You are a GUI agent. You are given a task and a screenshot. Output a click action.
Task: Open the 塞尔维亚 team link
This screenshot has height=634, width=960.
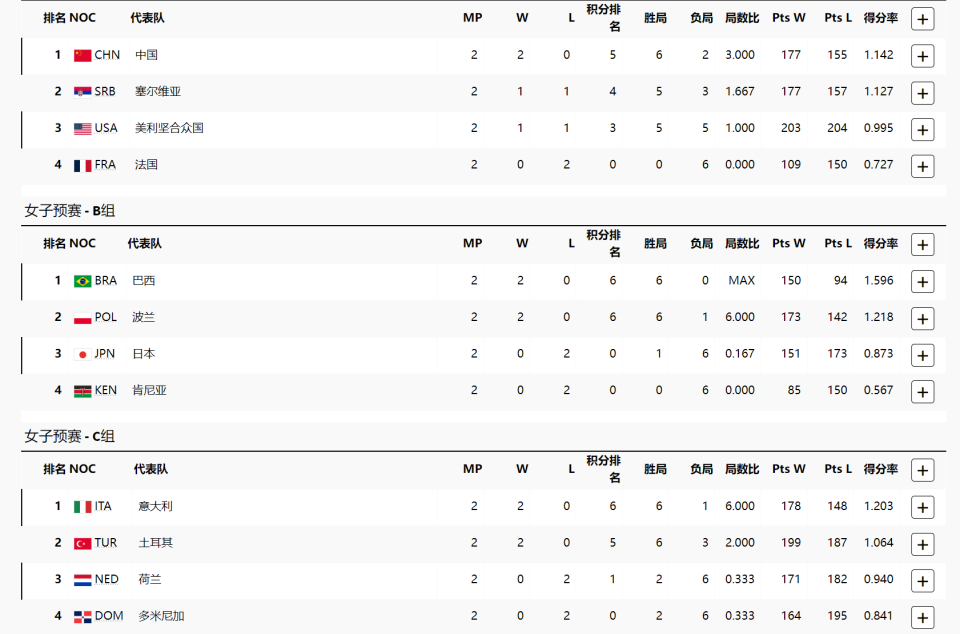point(158,92)
